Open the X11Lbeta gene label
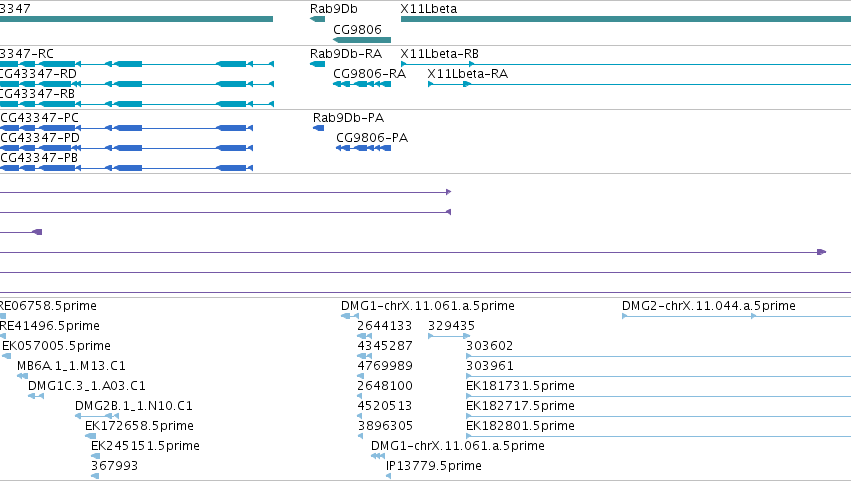The image size is (851, 481). coord(428,9)
